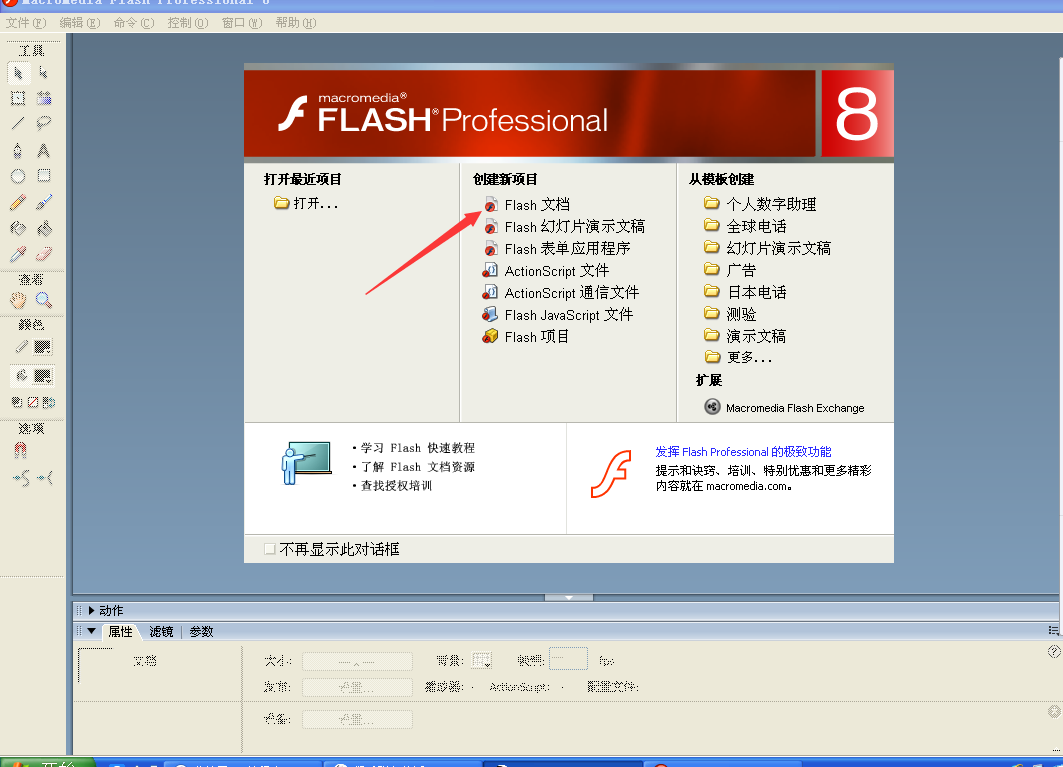
Task: Choose the Text tool
Action: point(44,150)
